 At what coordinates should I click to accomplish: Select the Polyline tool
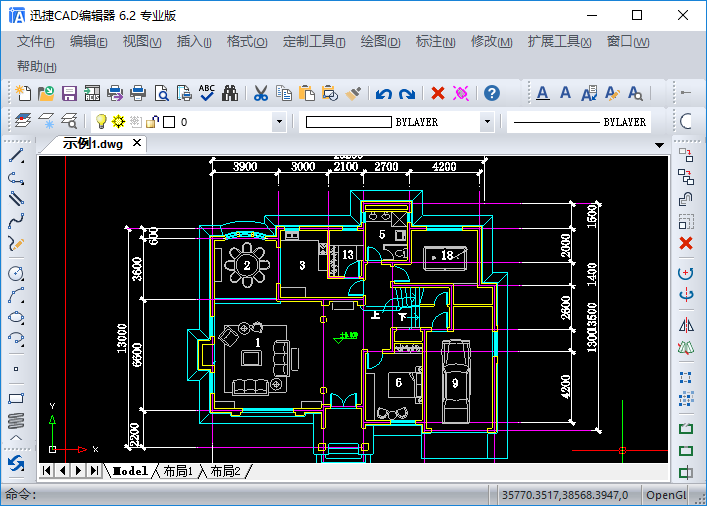[16, 178]
